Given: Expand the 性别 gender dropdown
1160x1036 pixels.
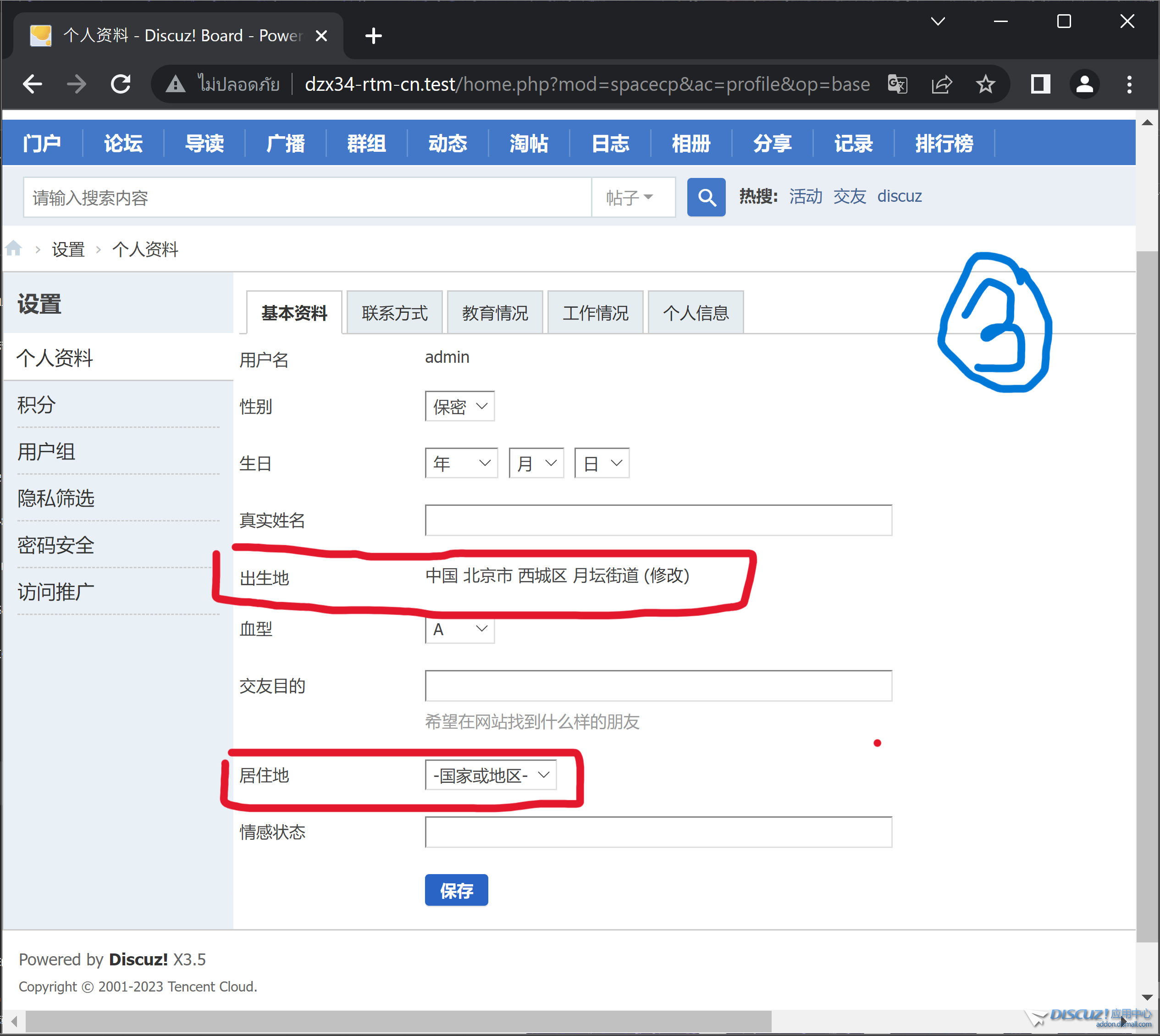Looking at the screenshot, I should [x=459, y=406].
